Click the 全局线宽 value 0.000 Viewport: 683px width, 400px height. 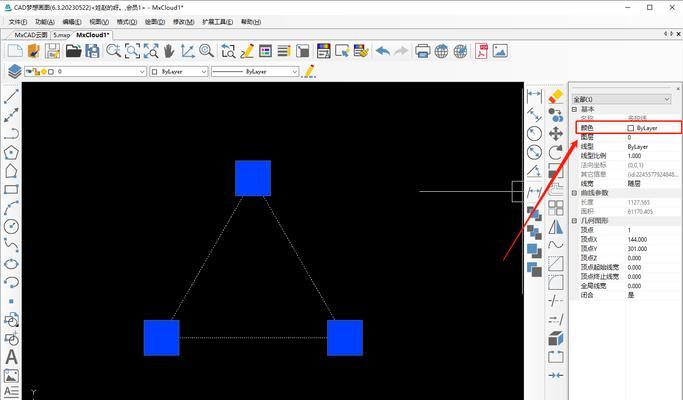coord(634,286)
